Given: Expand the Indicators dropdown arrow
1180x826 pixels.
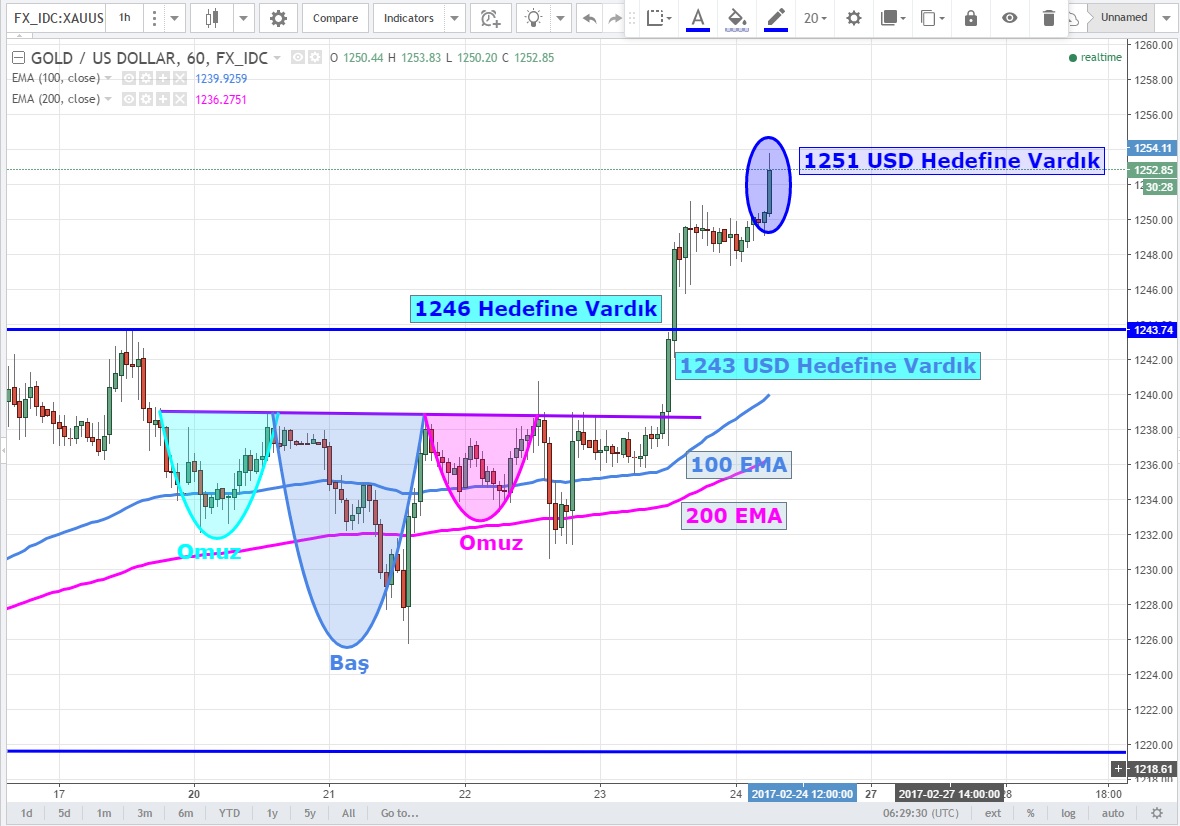Looking at the screenshot, I should (x=454, y=18).
